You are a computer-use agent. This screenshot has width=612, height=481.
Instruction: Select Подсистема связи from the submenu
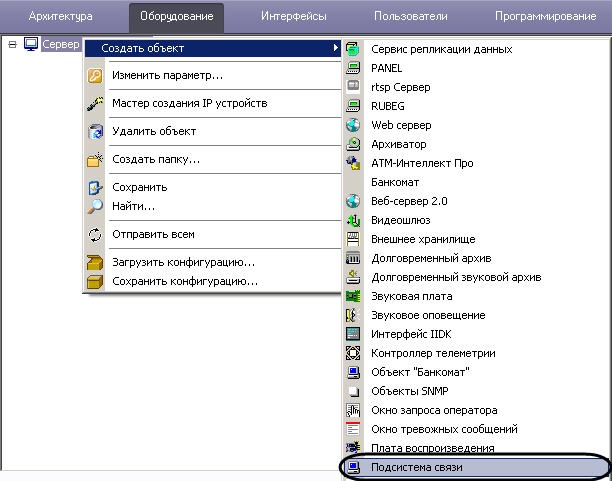[x=417, y=467]
